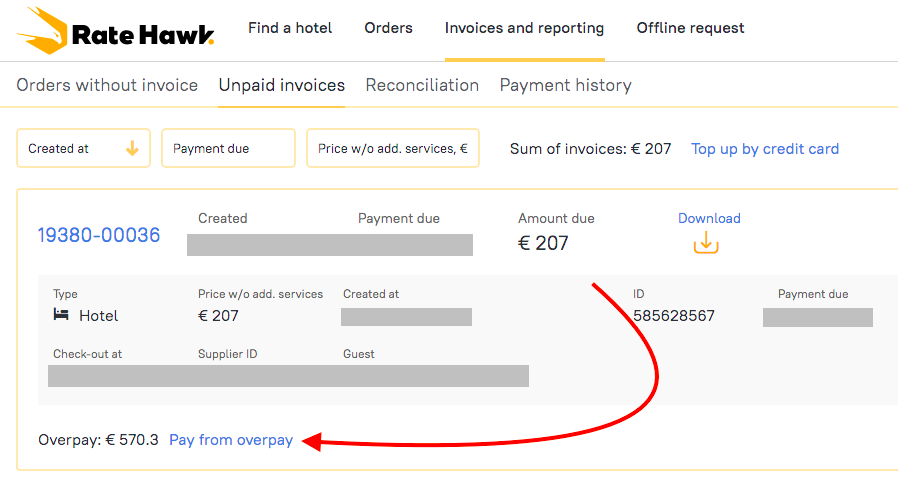Switch to Reconciliation tab
898x500 pixels.
(x=422, y=85)
